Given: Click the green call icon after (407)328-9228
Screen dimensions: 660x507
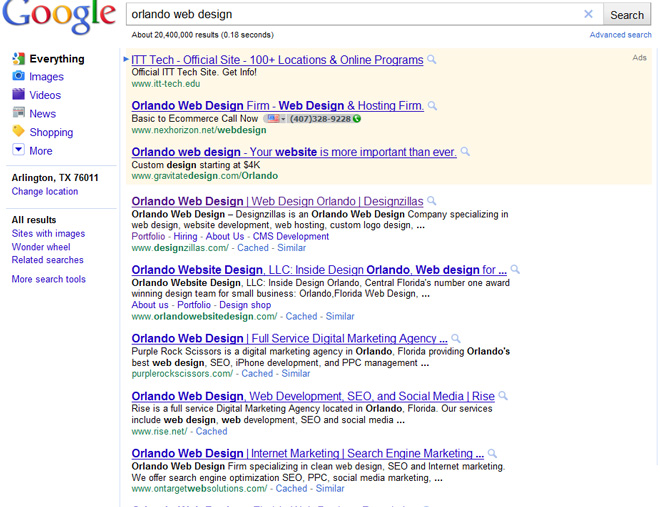Looking at the screenshot, I should [x=357, y=119].
